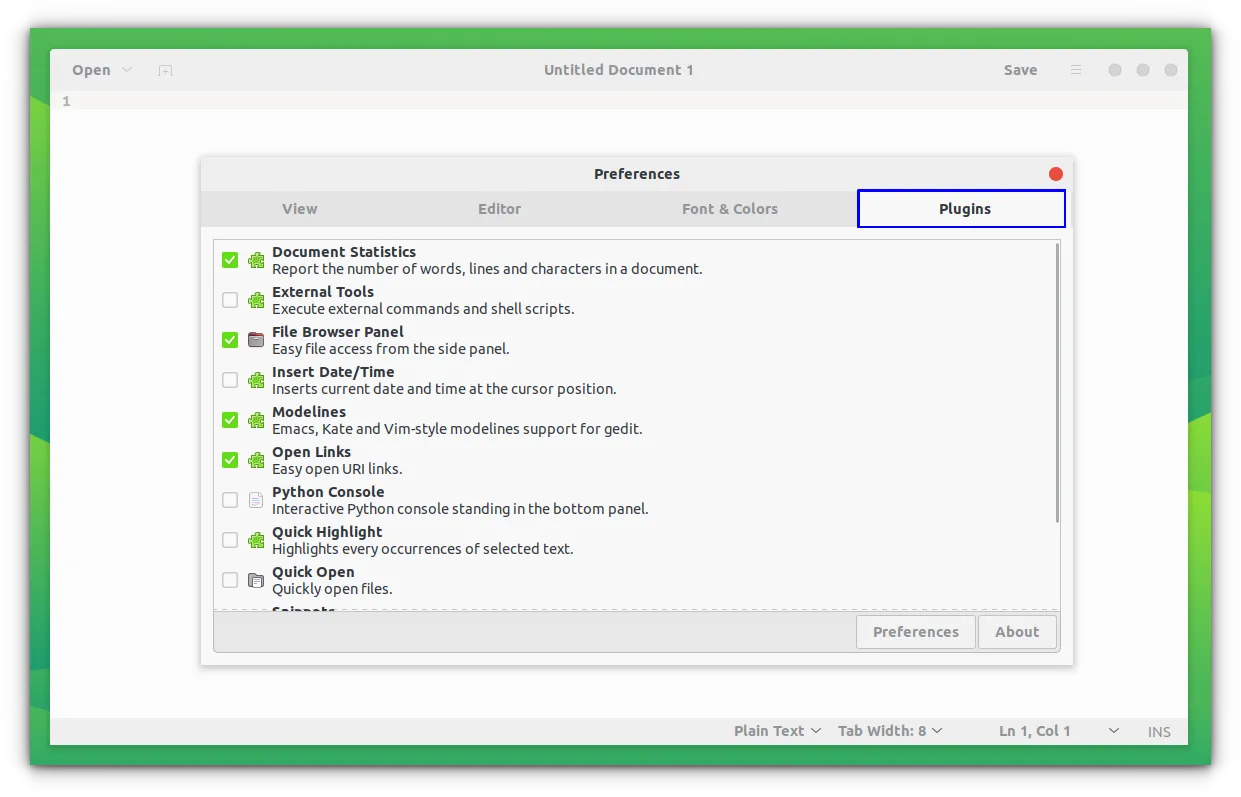Click the Modelines plugin puzzle icon

click(256, 420)
